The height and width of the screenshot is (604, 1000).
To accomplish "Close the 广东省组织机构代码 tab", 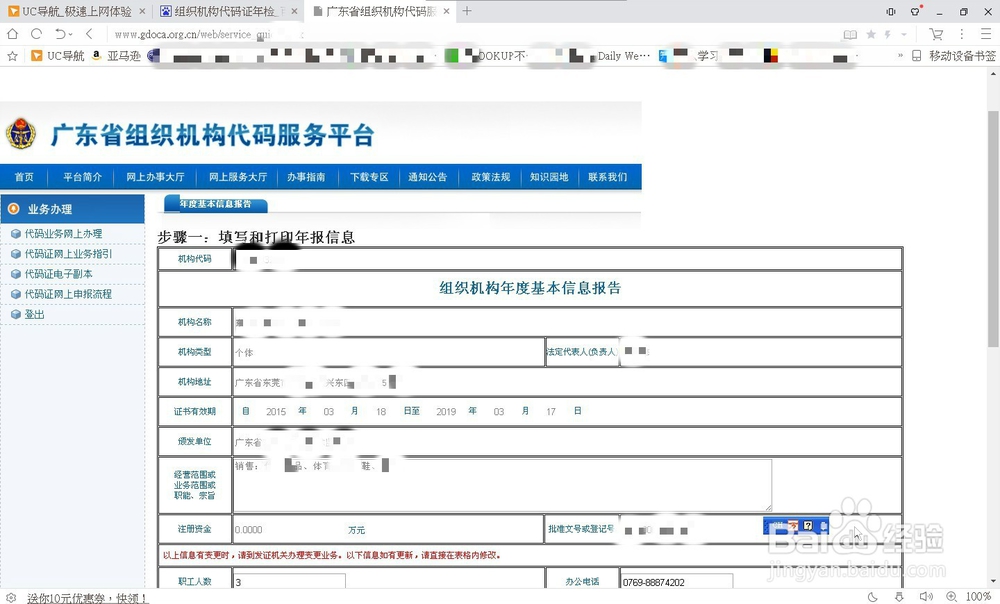I will [x=446, y=11].
